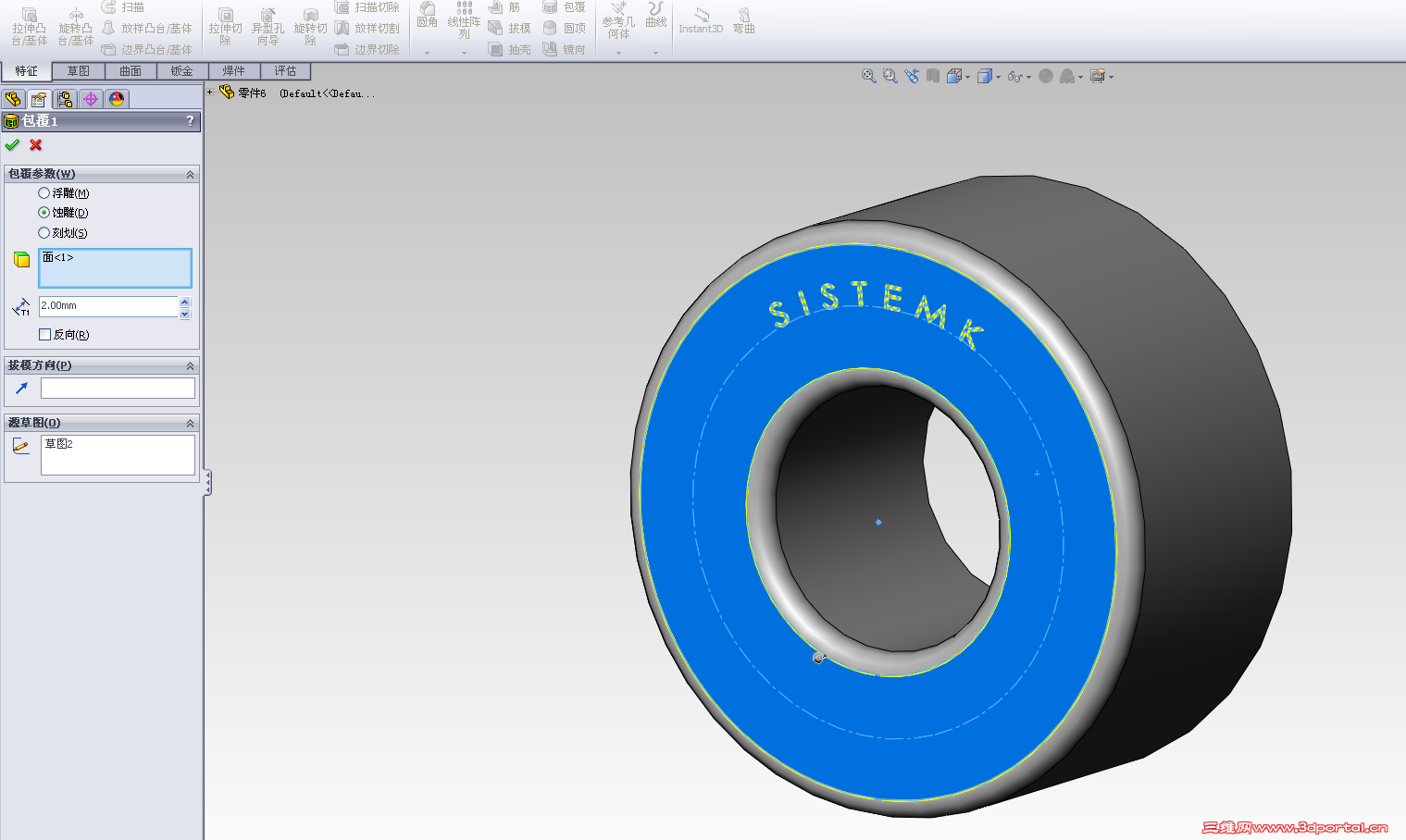Click the View Orientation cube icon
The width and height of the screenshot is (1406, 840).
[954, 76]
